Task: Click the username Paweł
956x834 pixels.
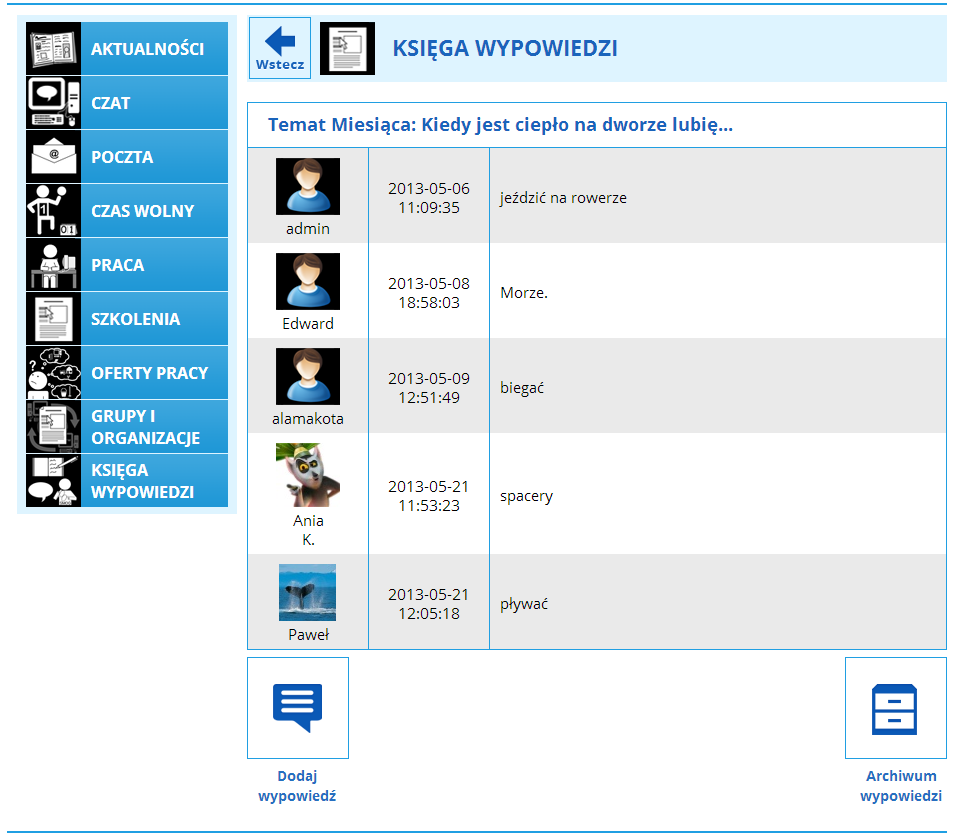Action: tap(309, 635)
